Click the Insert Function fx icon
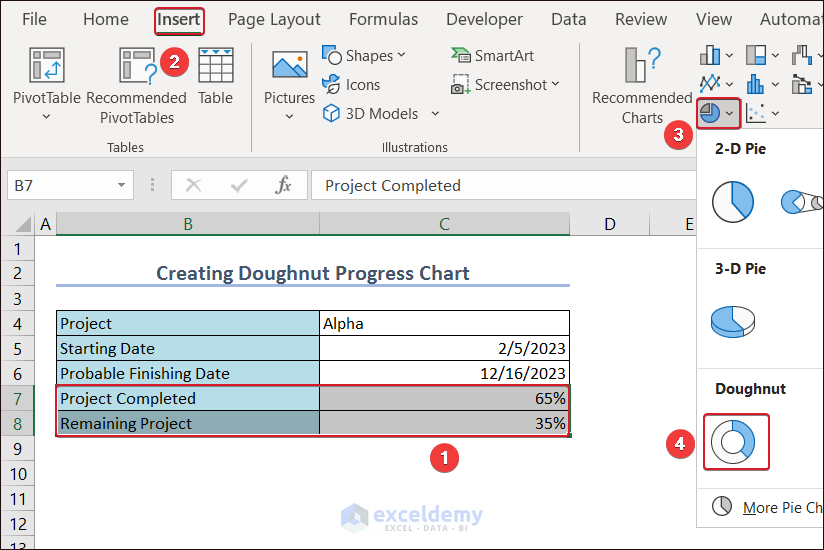 (x=283, y=185)
